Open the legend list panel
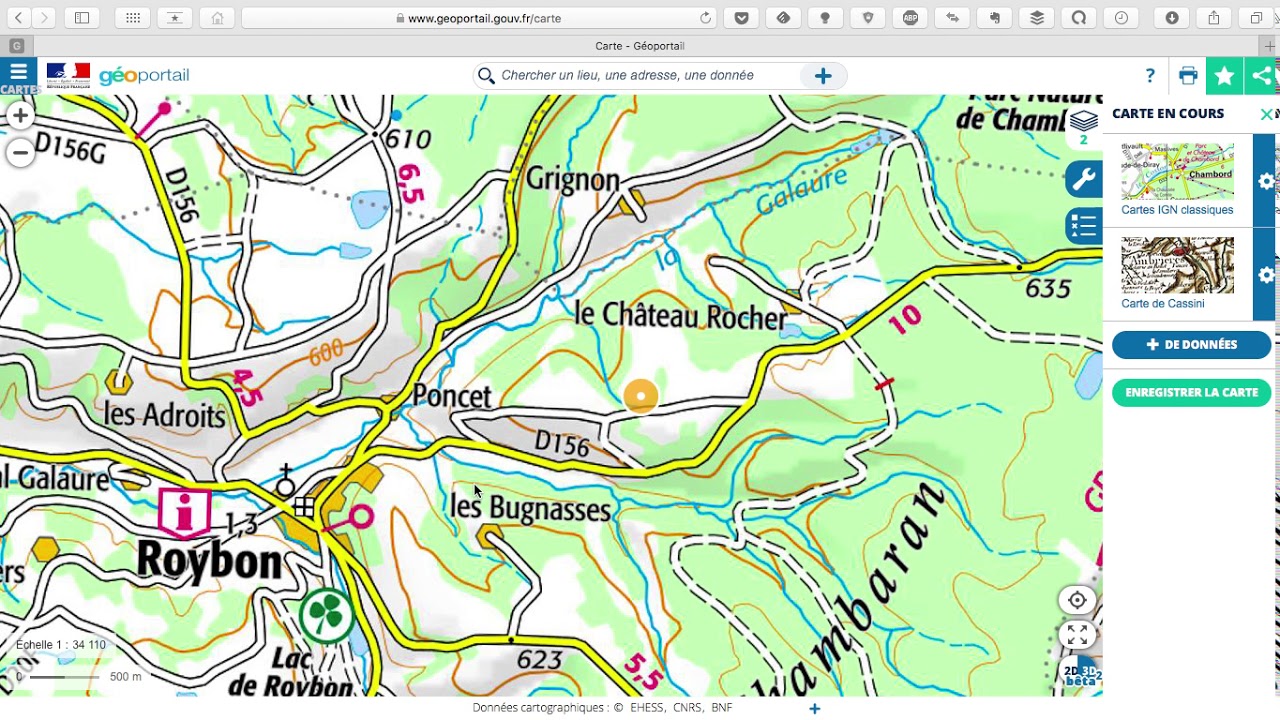Screen dimensions: 1280x720 coord(1083,226)
